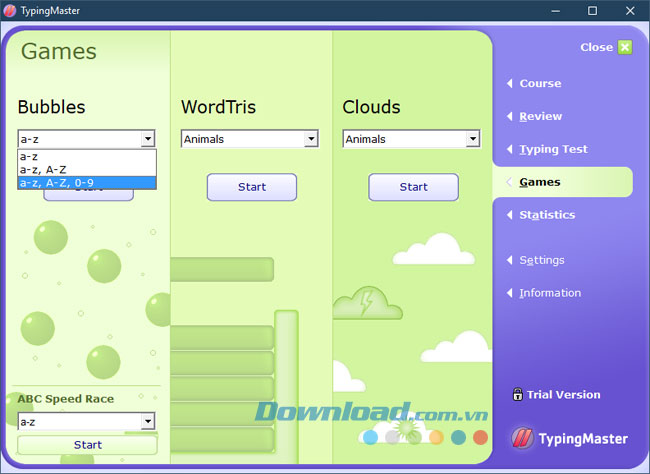This screenshot has width=650, height=474.
Task: Click the arrow next to Course
Action: (510, 83)
